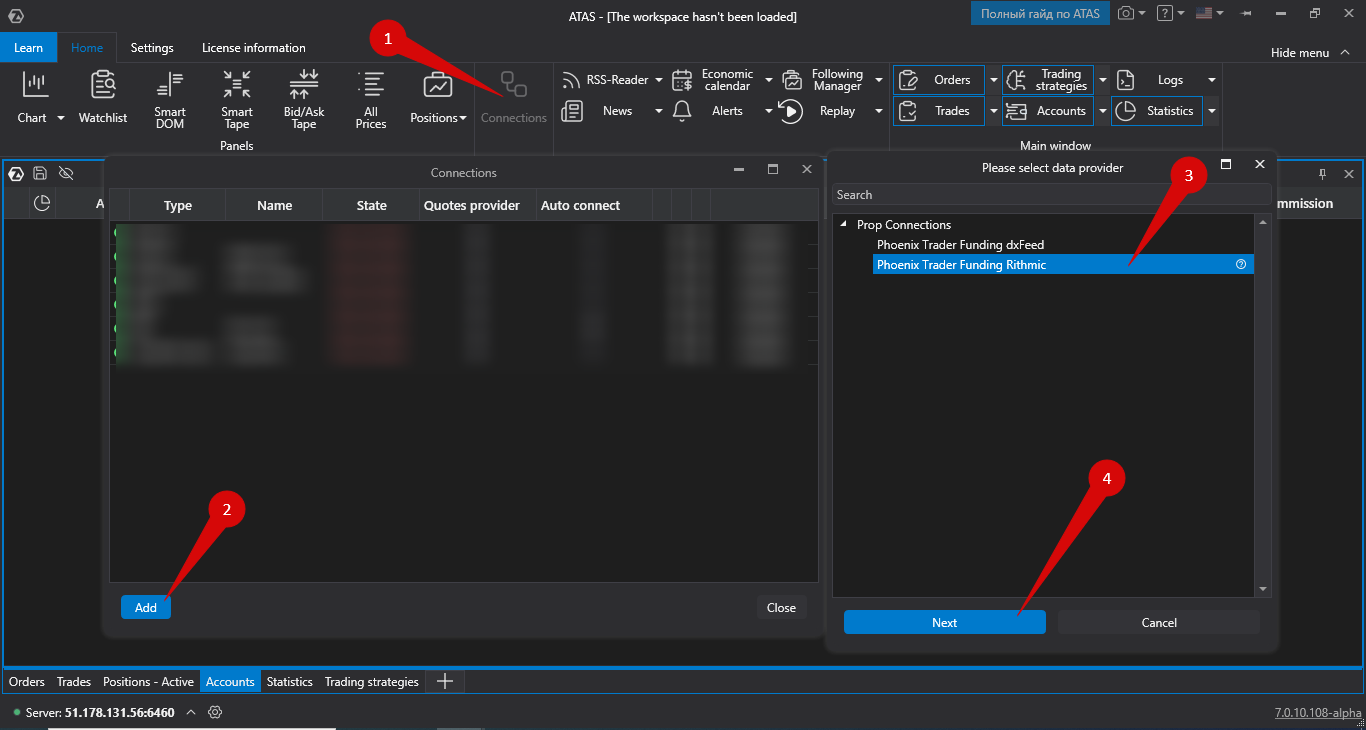The width and height of the screenshot is (1366, 730).
Task: Switch to the Statistics bottom tab
Action: coord(290,682)
